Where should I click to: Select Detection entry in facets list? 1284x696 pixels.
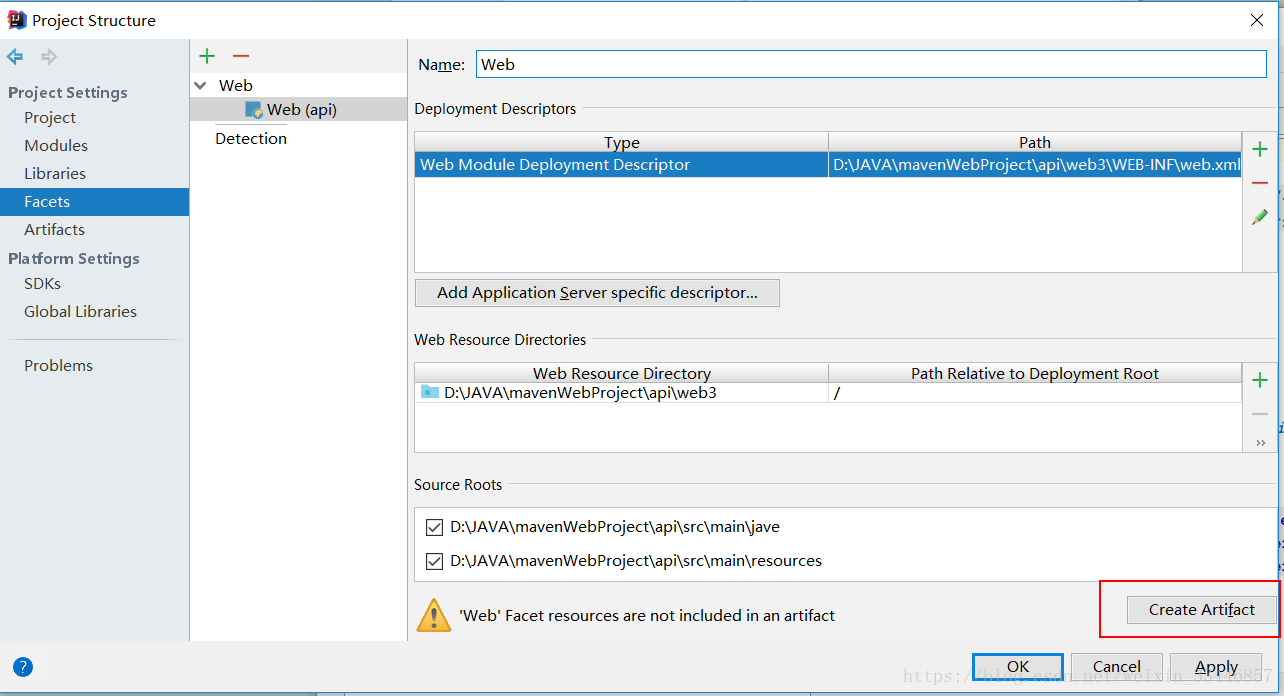click(x=251, y=138)
